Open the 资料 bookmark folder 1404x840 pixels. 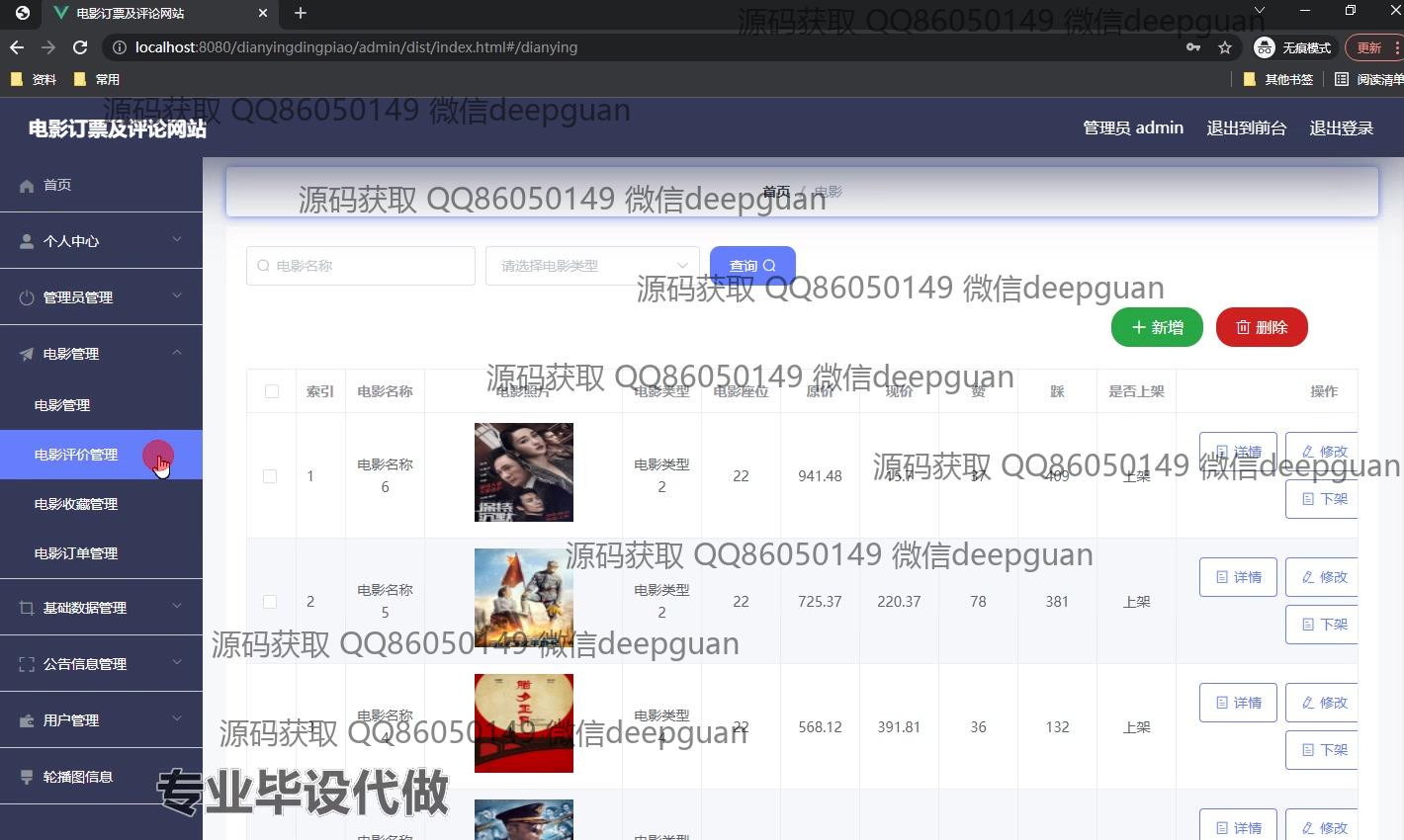(x=33, y=79)
